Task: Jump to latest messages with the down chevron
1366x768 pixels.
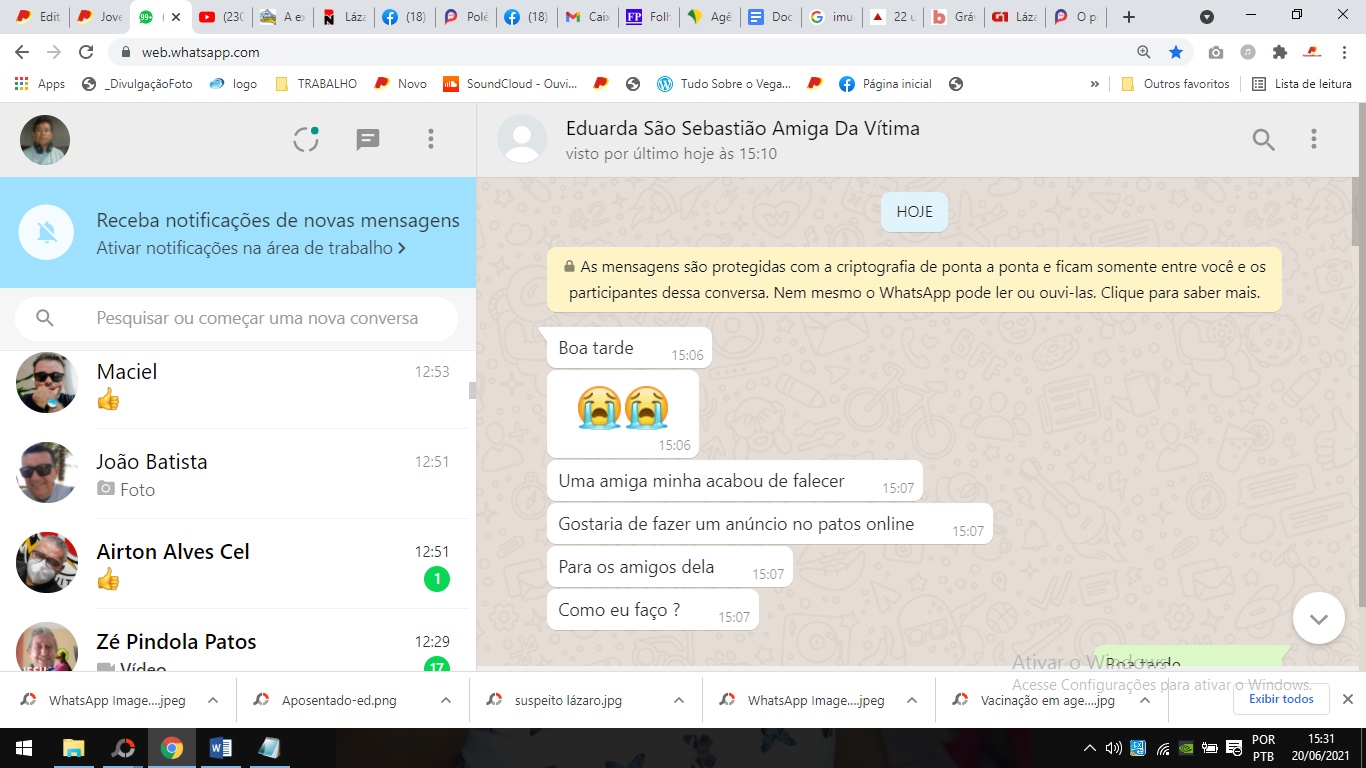Action: (1318, 618)
